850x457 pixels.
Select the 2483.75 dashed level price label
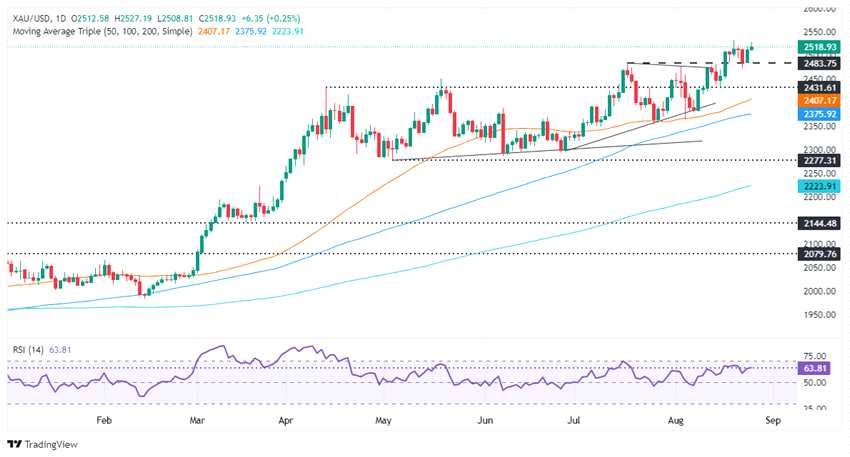click(x=818, y=63)
